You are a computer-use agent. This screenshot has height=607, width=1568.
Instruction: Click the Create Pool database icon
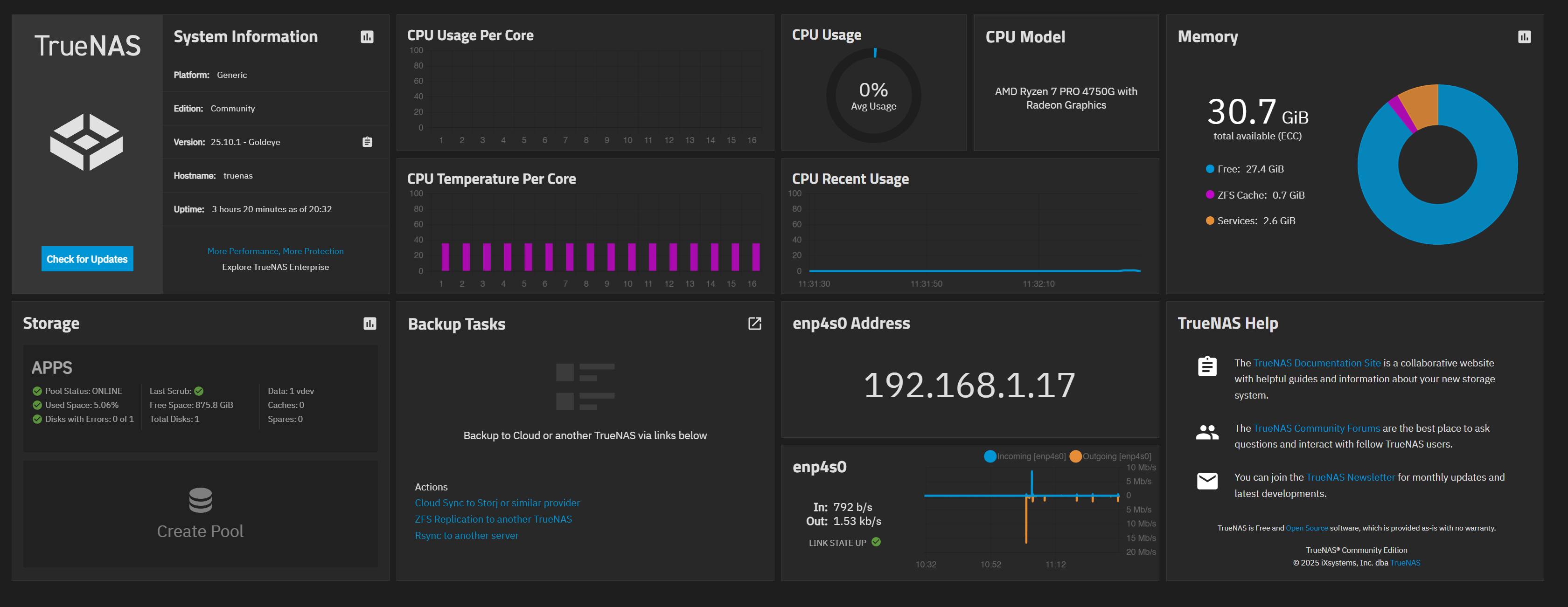pos(200,500)
